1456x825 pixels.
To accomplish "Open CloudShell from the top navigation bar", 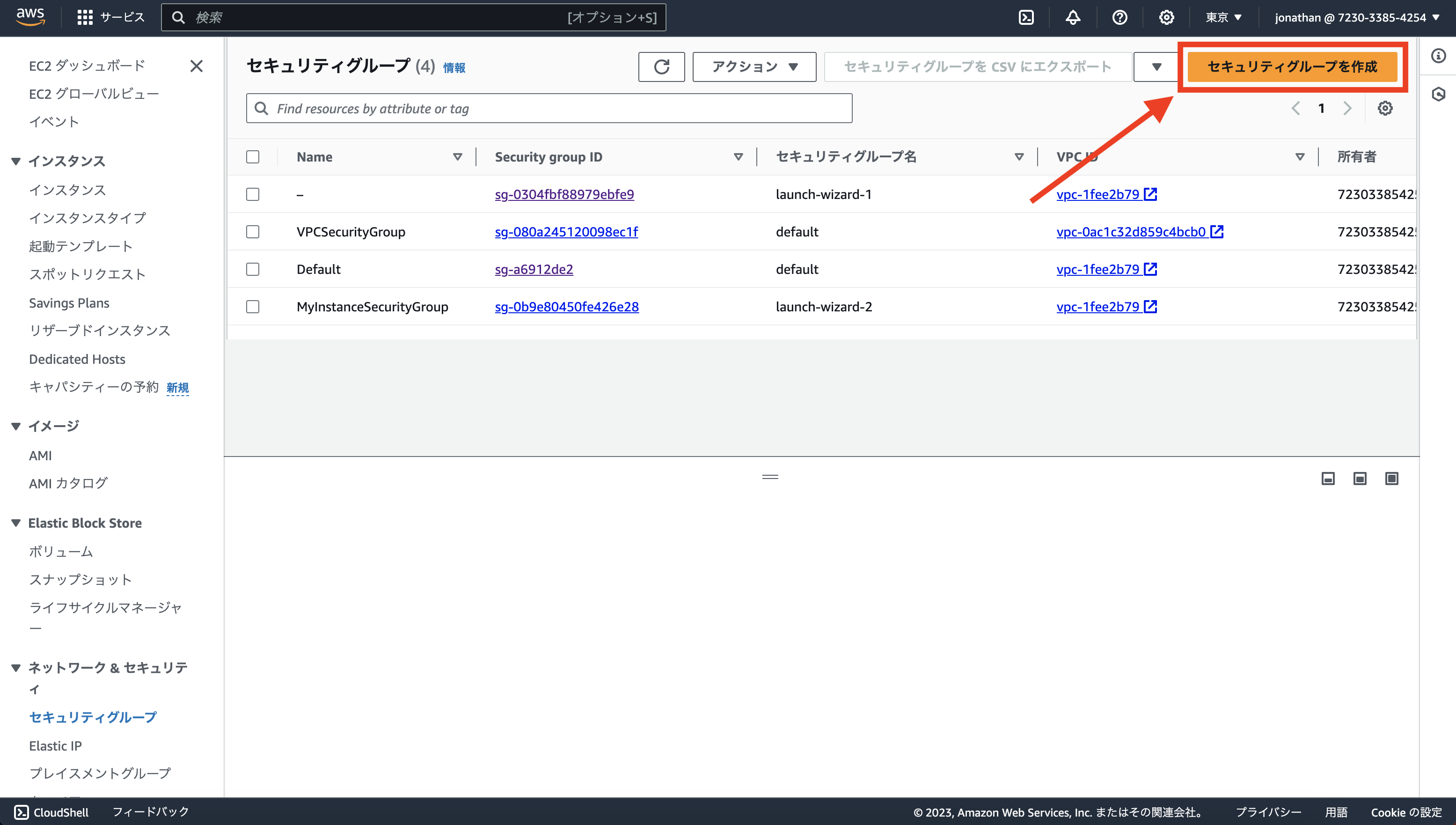I will [x=1027, y=17].
